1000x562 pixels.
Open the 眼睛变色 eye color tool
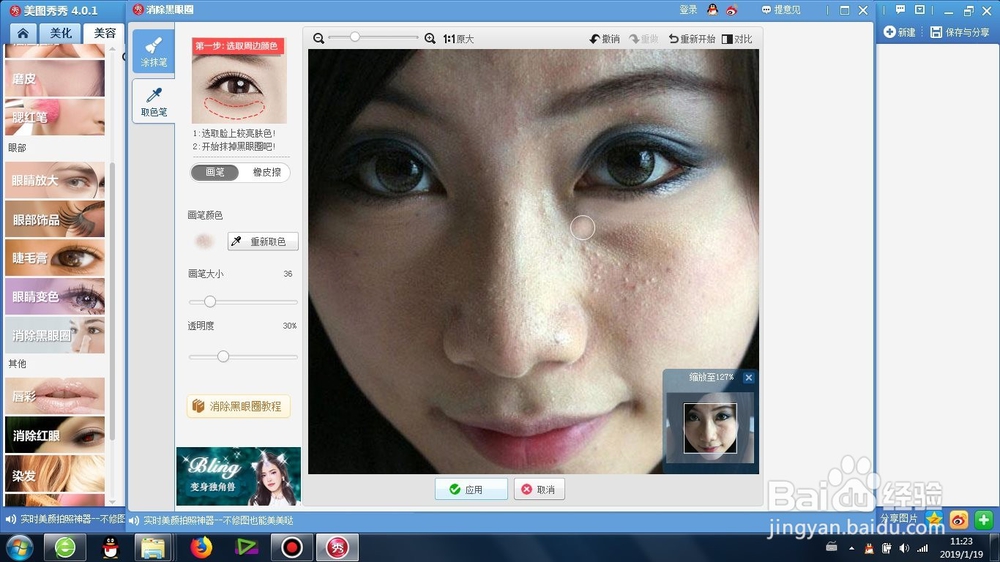[x=55, y=296]
